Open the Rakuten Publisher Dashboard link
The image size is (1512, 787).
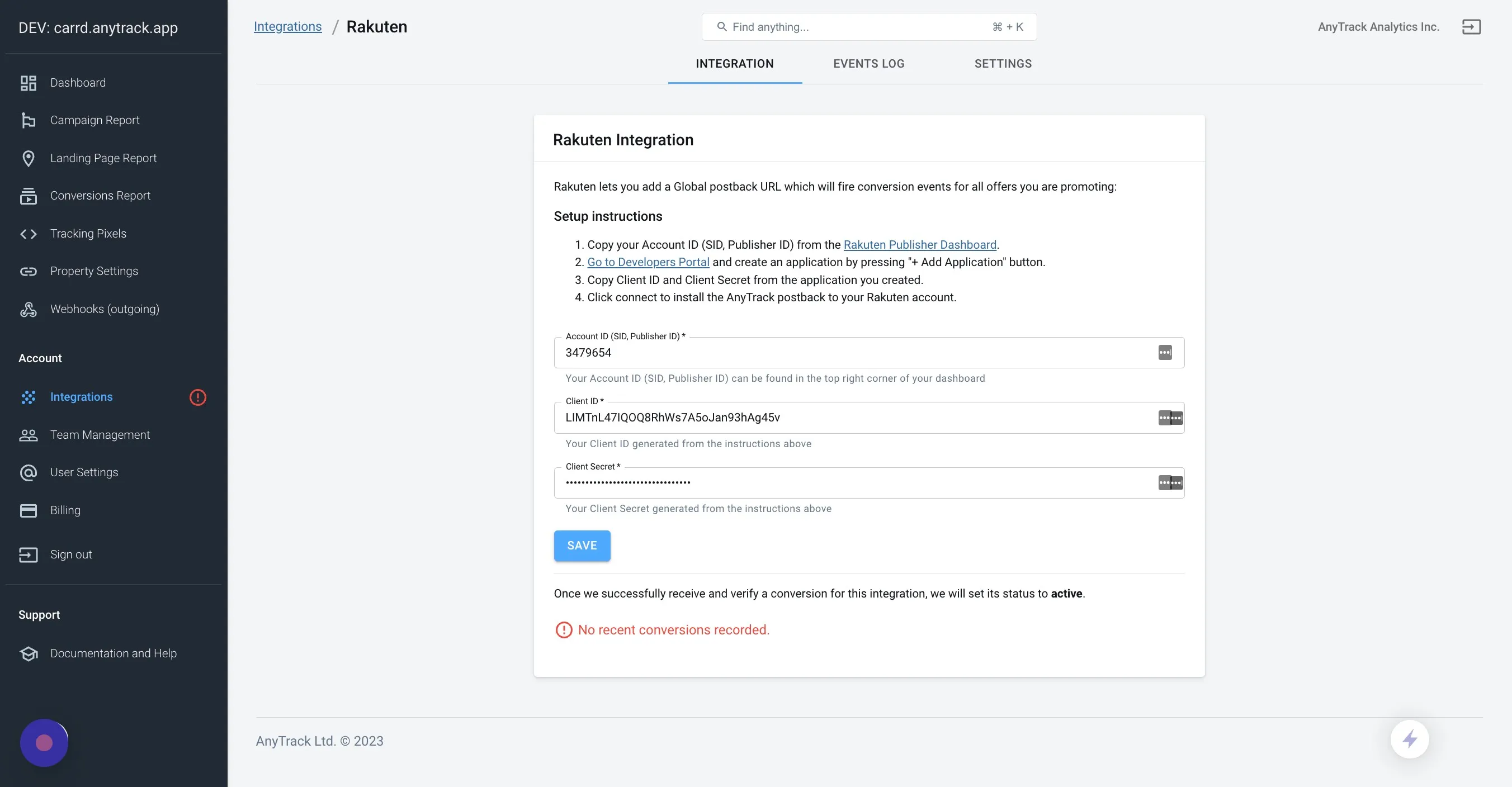tap(920, 245)
